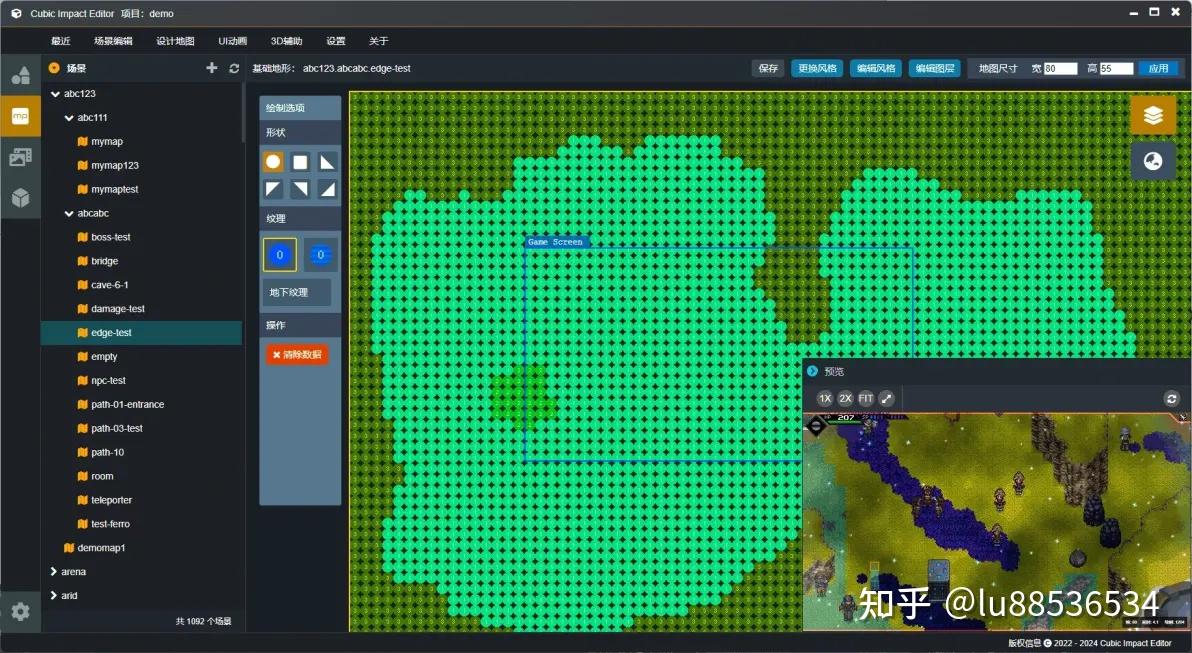Screen dimensions: 1192x653
Task: Click the red 清除数据 button
Action: (x=297, y=354)
